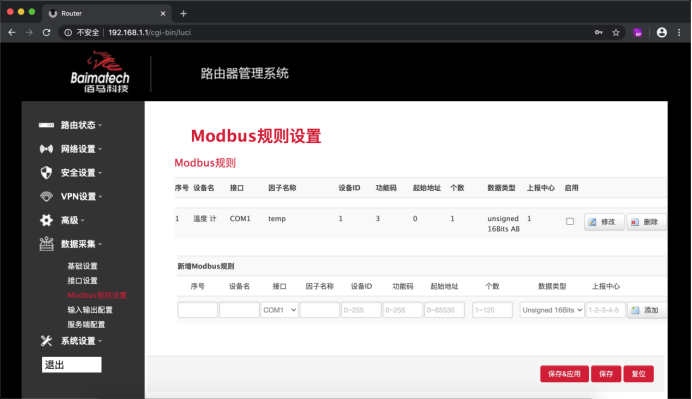Expand the 路由状态 menu

pyautogui.click(x=81, y=125)
